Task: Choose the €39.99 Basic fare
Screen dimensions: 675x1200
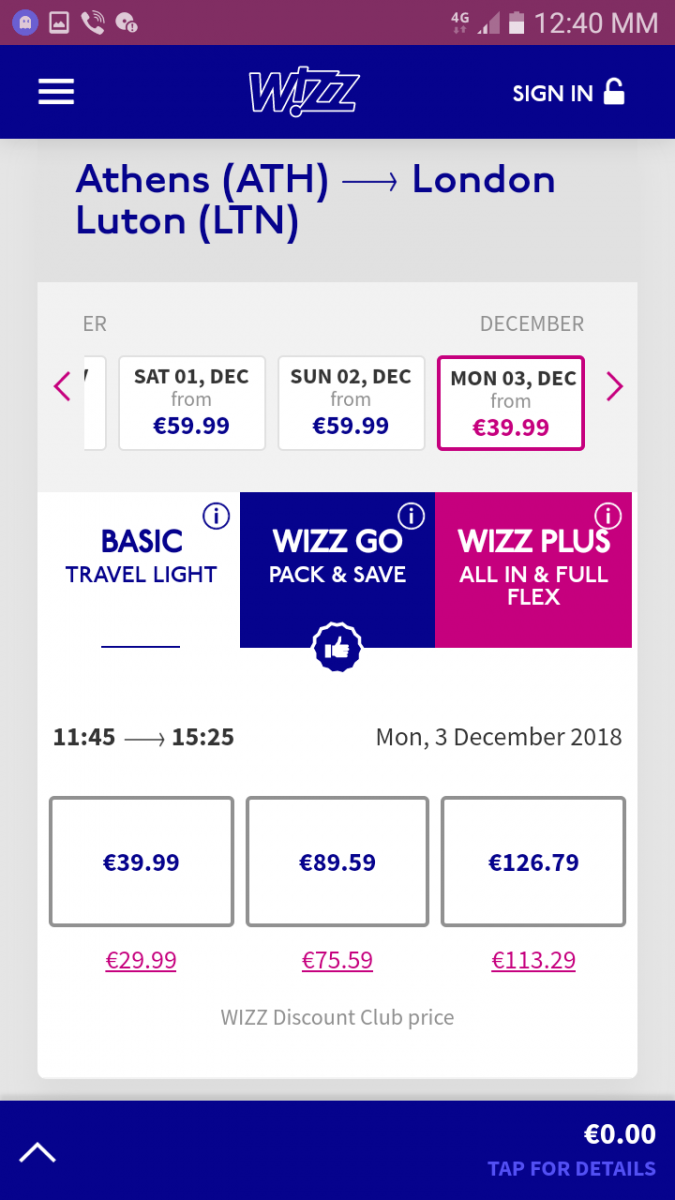Action: coord(141,862)
